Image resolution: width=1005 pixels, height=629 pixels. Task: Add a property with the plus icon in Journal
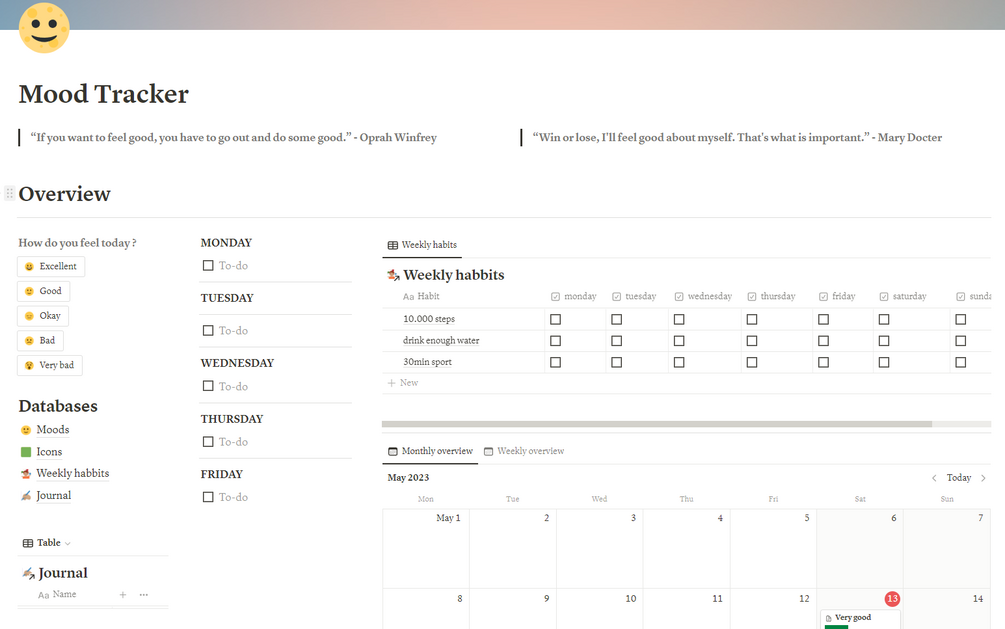[123, 595]
